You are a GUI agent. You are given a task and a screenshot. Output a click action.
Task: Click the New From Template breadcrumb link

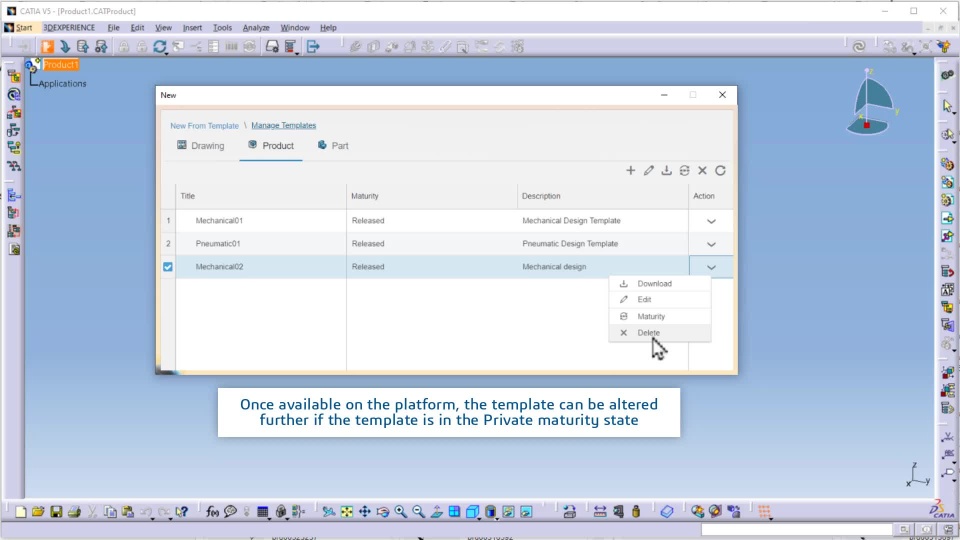coord(204,126)
